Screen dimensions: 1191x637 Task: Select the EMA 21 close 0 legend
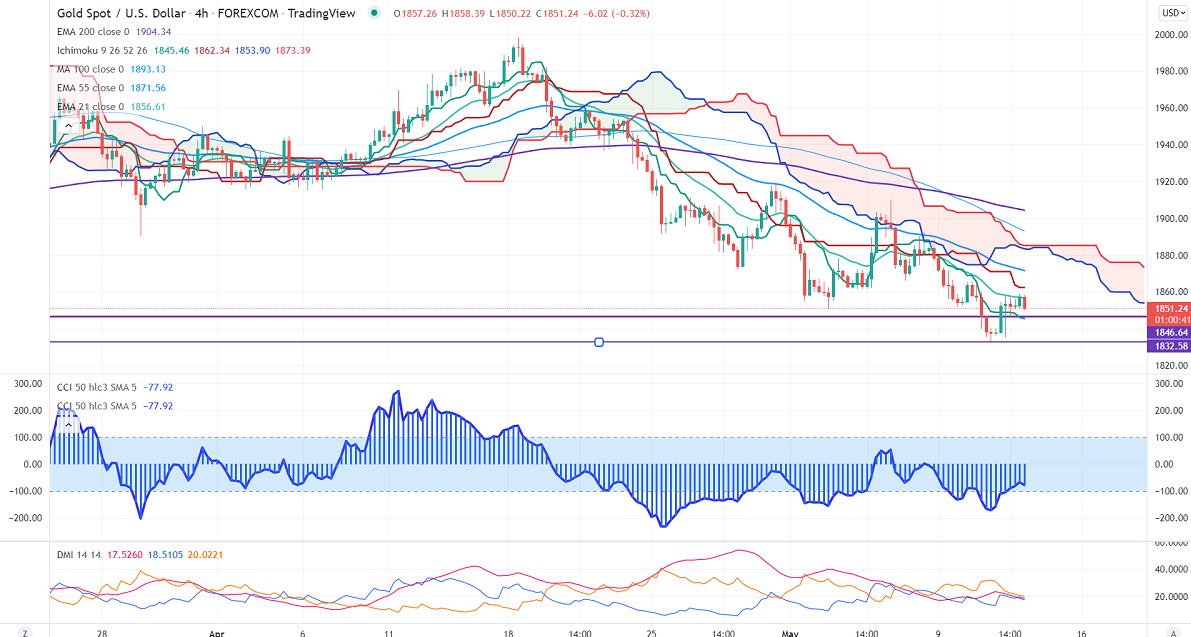(x=90, y=107)
